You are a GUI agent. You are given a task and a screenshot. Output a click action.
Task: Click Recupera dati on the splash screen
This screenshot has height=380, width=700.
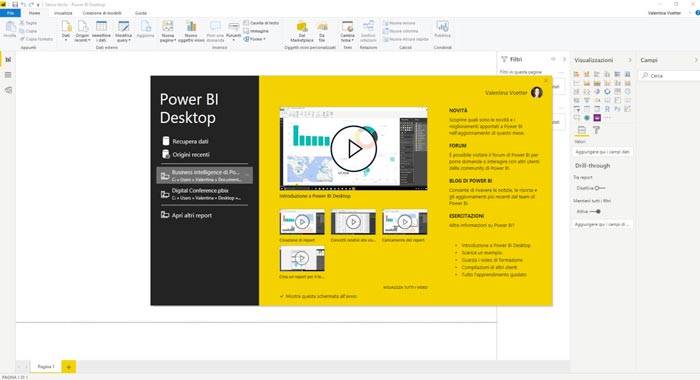[x=185, y=141]
